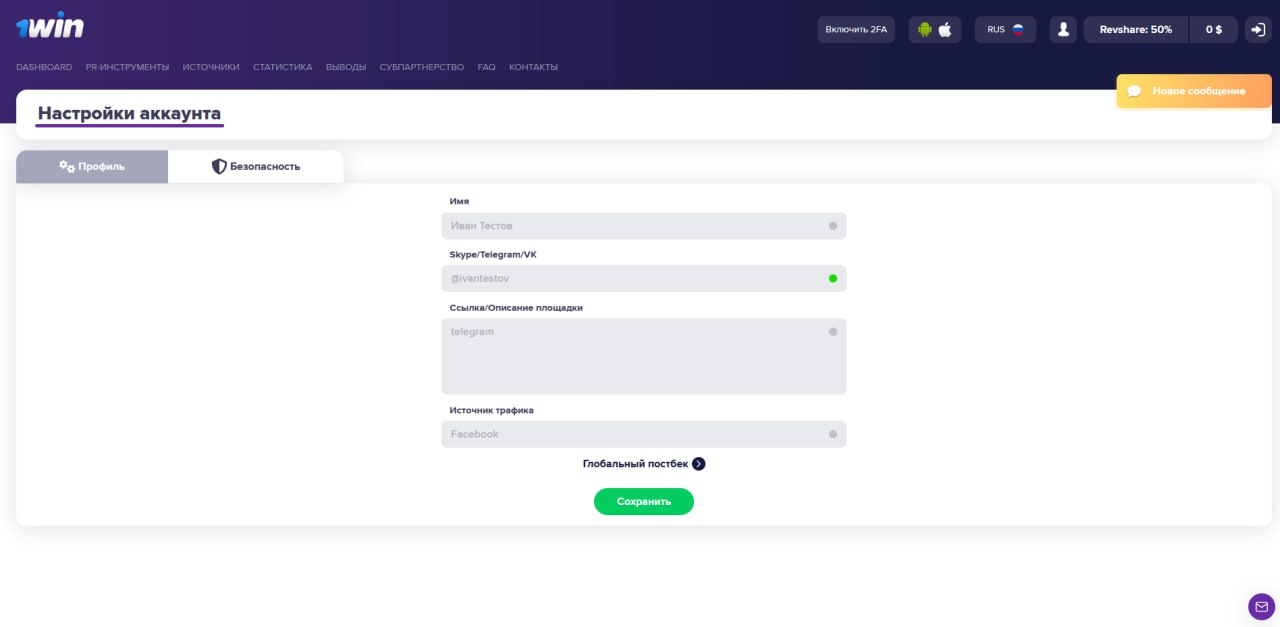1280x627 pixels.
Task: Open the RUS language selector
Action: pos(1005,30)
